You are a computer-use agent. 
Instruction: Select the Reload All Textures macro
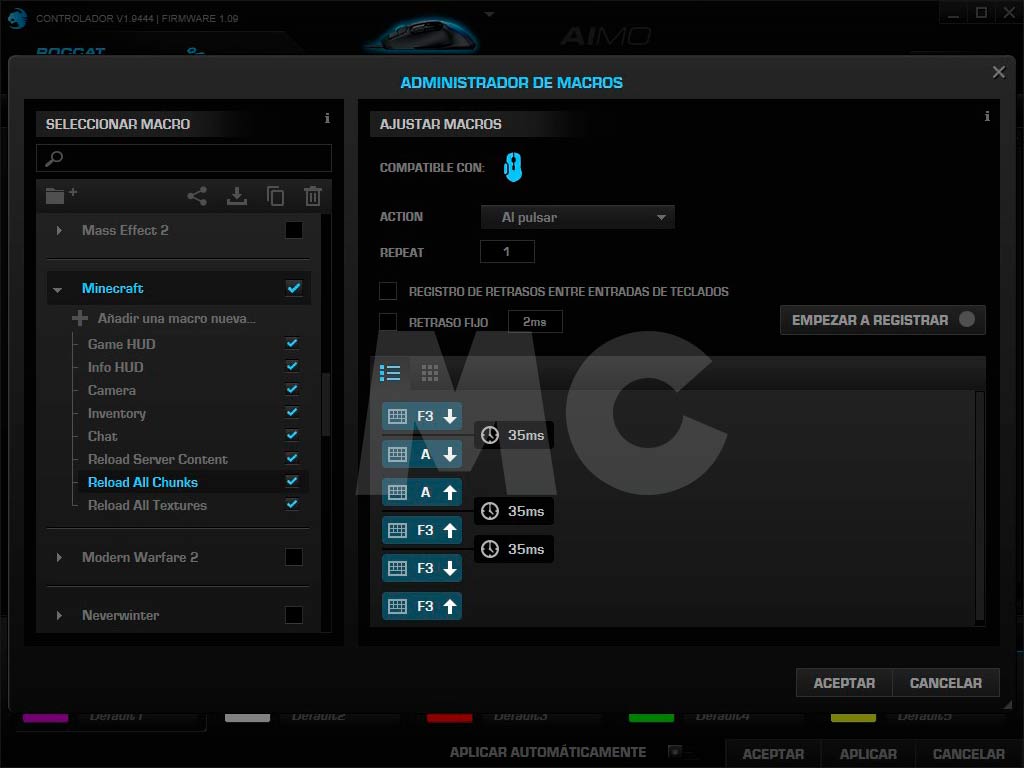click(x=147, y=505)
